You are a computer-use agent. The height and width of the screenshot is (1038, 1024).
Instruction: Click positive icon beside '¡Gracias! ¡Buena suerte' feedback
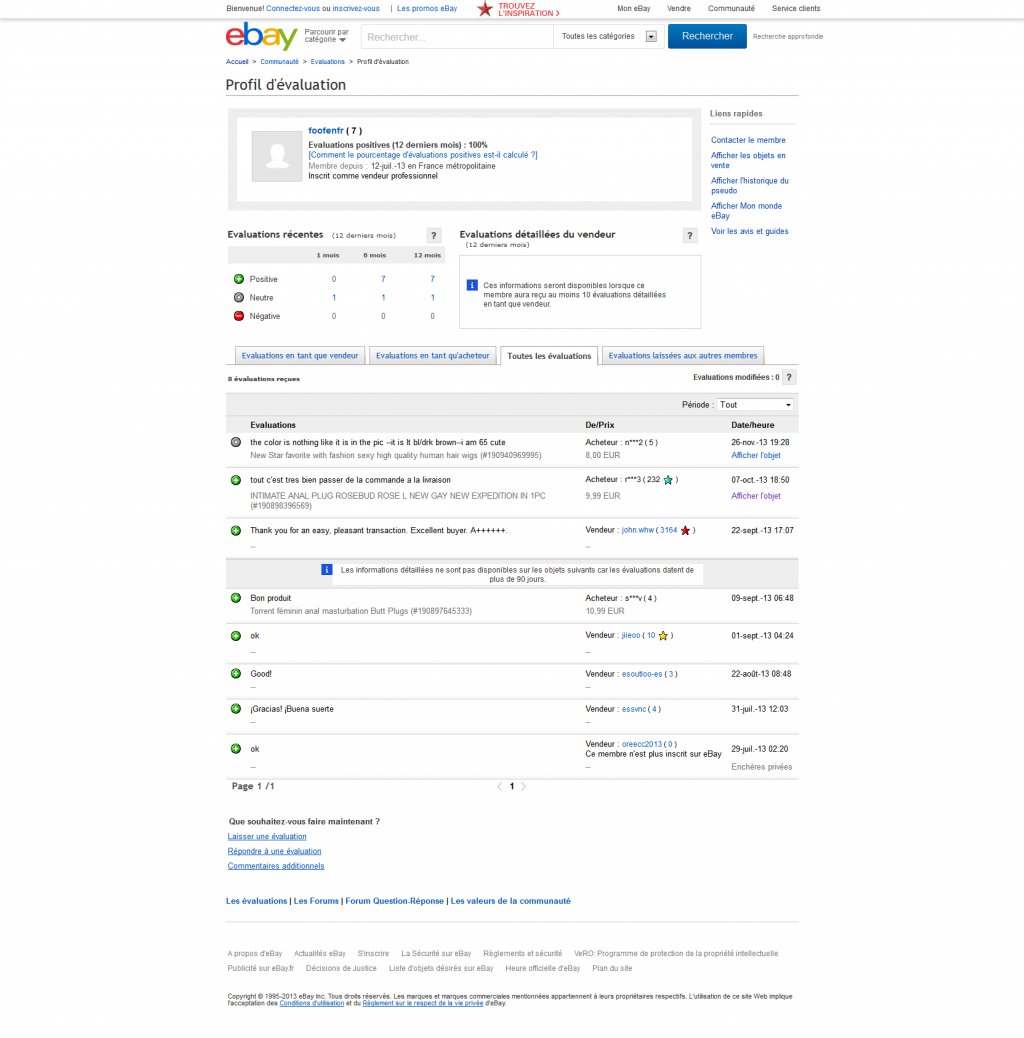[236, 709]
